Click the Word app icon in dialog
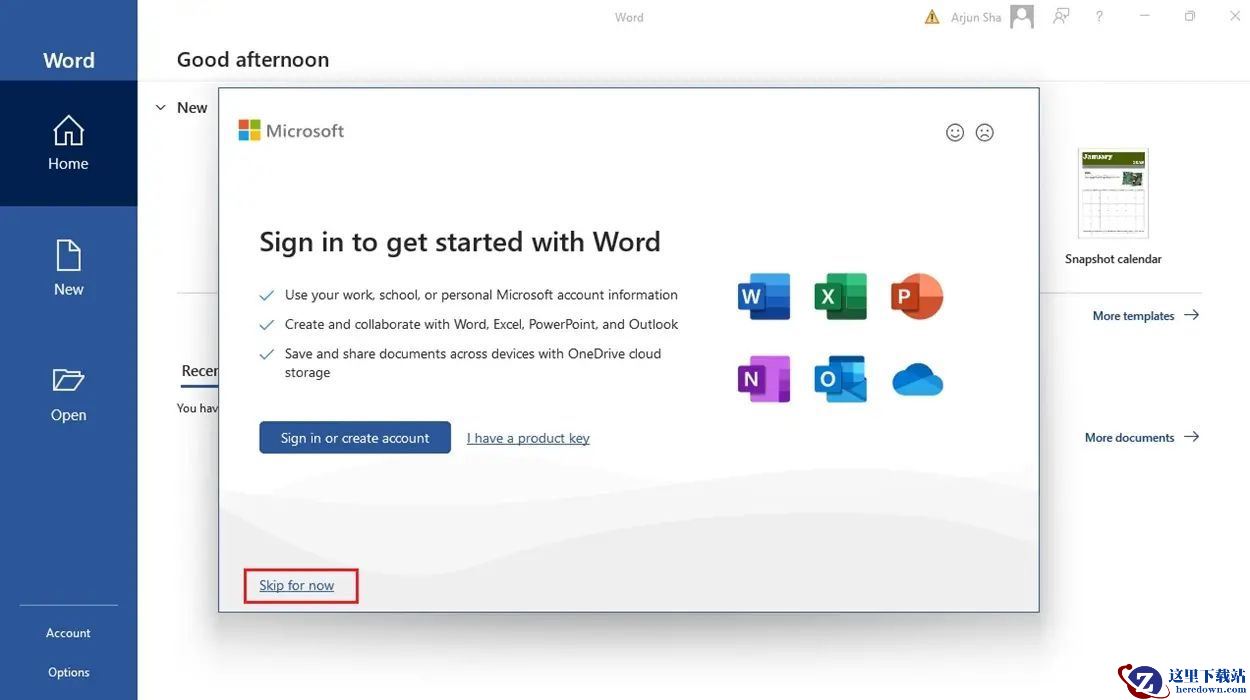Viewport: 1250px width, 700px height. 764,297
